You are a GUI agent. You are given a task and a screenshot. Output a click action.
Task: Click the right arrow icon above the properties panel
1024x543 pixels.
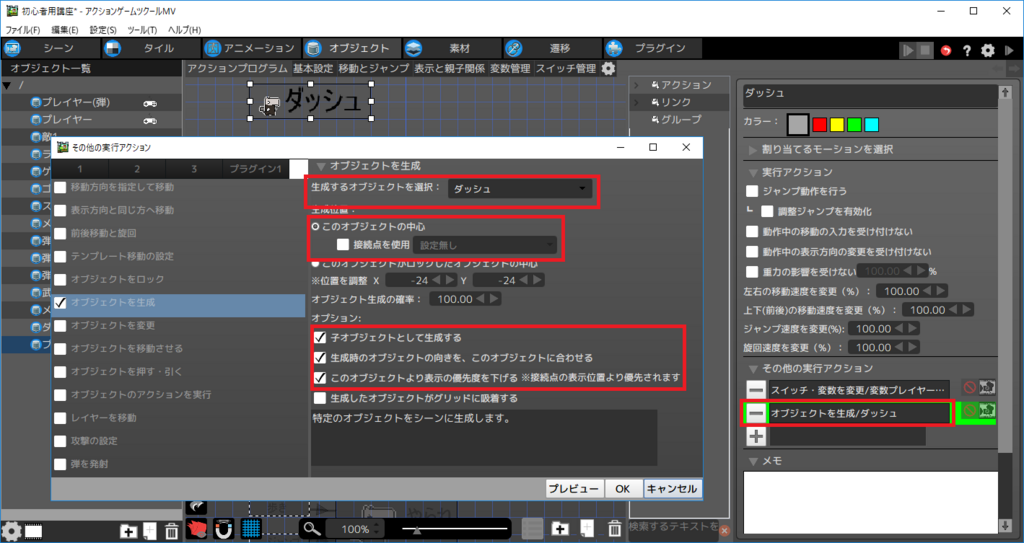[x=1013, y=69]
